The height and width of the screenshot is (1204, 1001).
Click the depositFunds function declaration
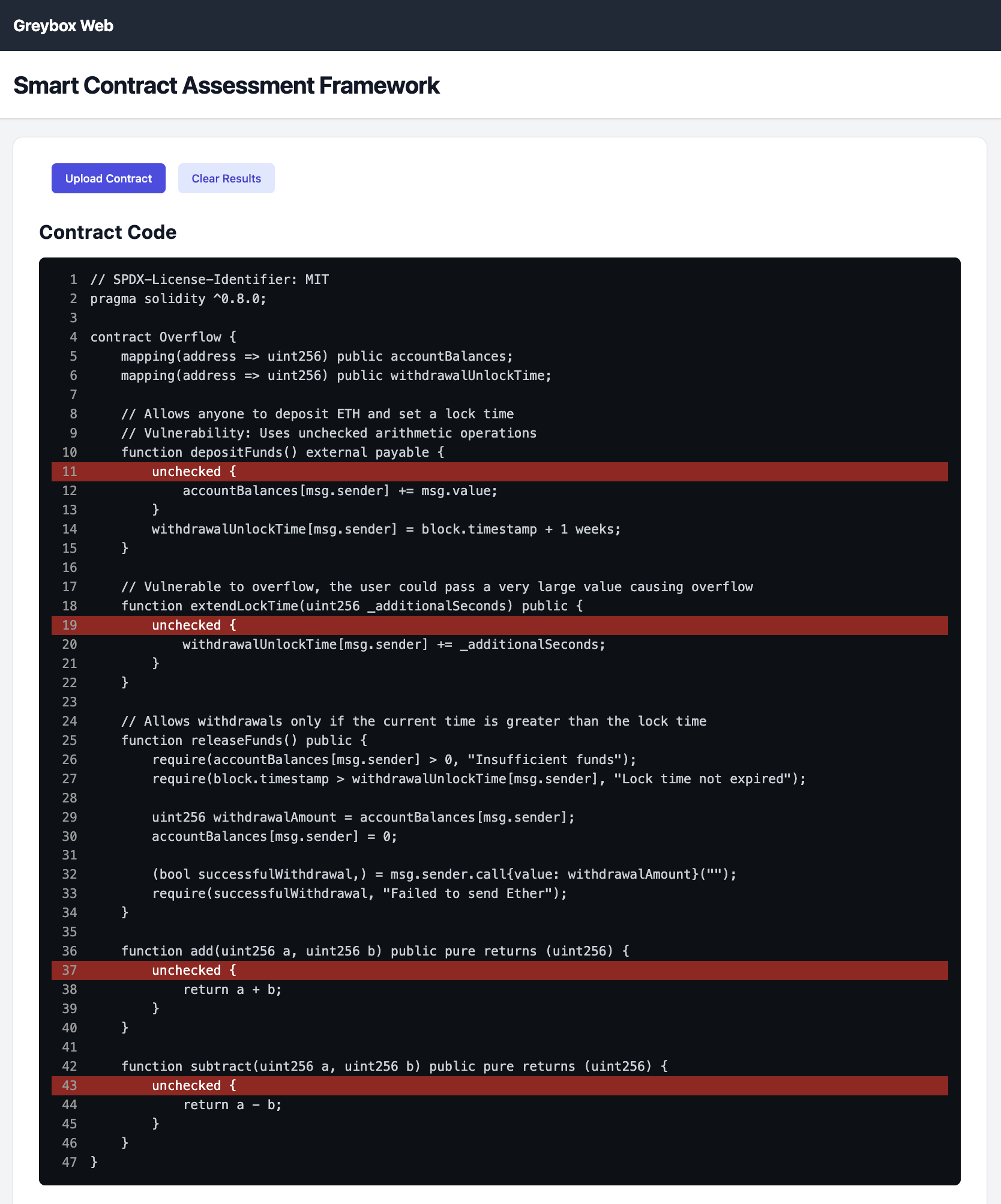click(282, 452)
